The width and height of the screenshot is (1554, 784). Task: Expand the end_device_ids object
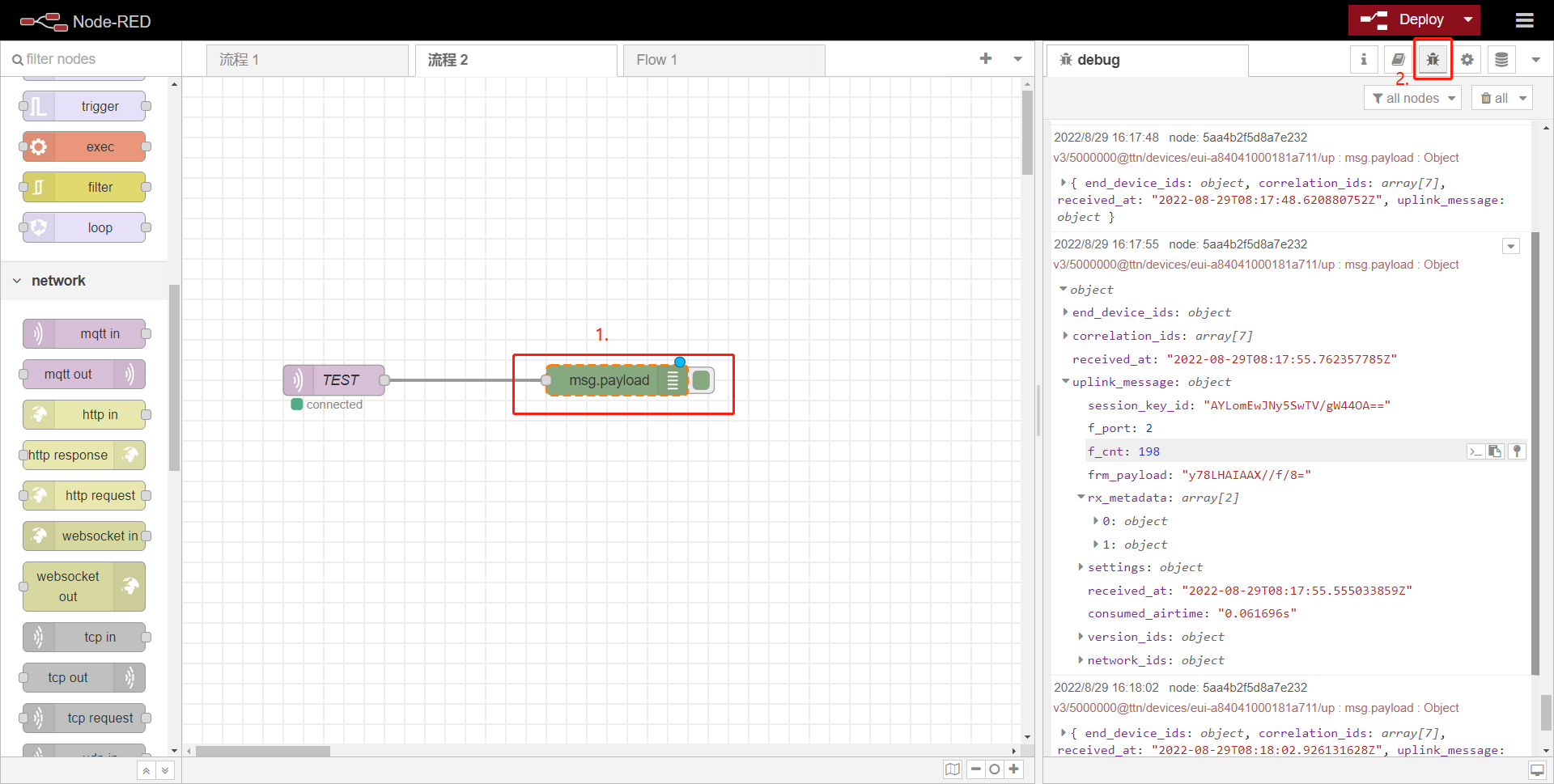(1065, 312)
